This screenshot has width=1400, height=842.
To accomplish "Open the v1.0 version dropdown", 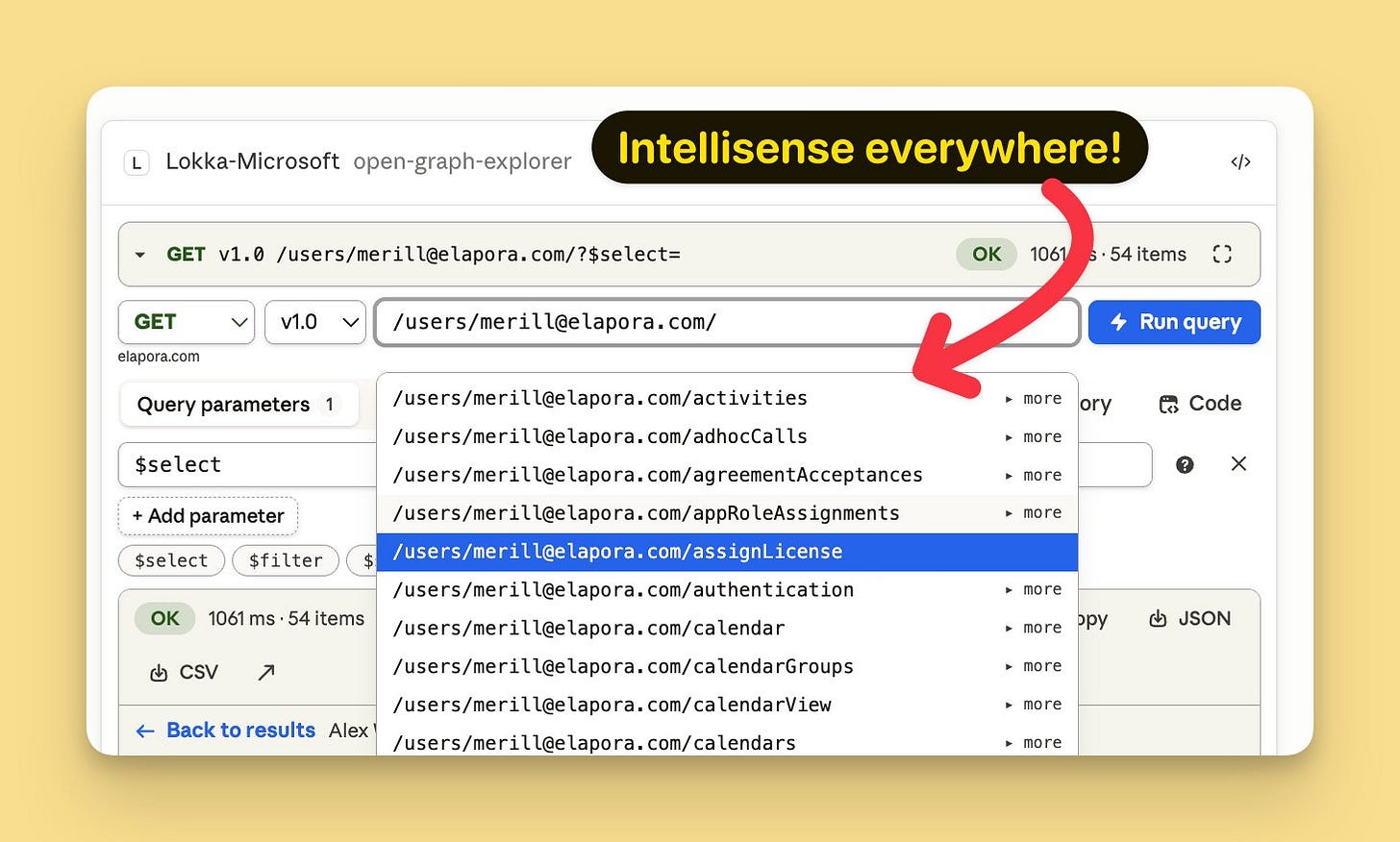I will (315, 322).
